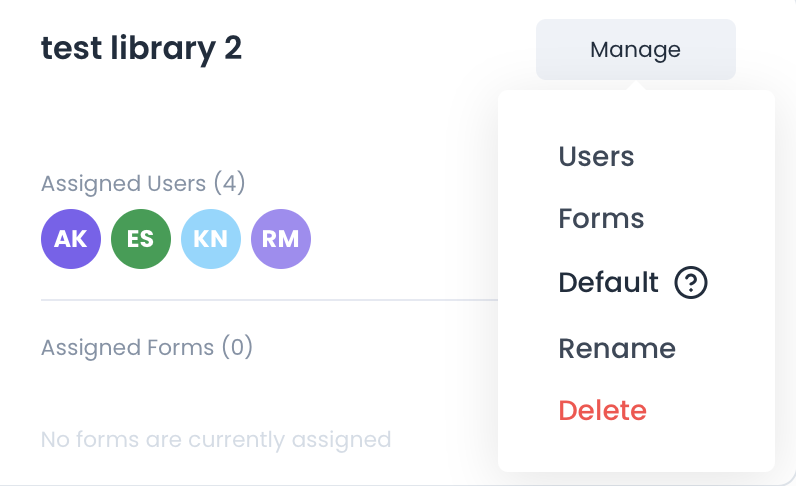Click the Default help question mark icon
796x486 pixels.
click(691, 283)
